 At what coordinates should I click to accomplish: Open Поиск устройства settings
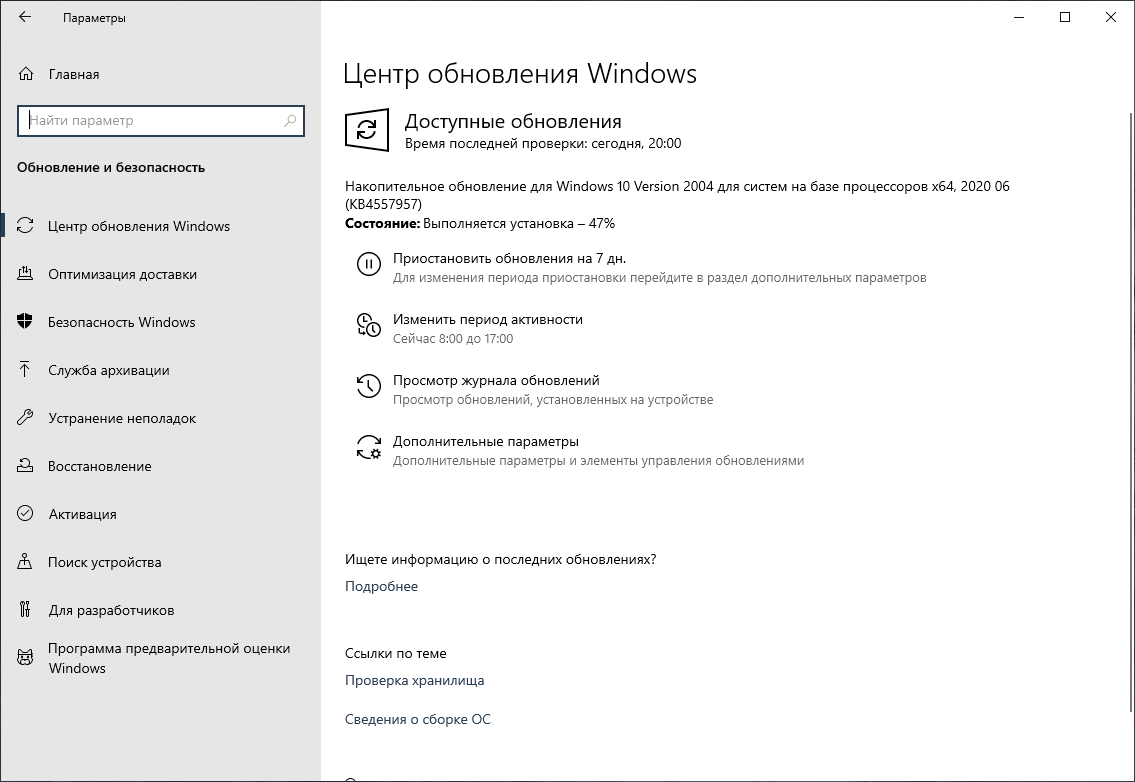click(105, 562)
